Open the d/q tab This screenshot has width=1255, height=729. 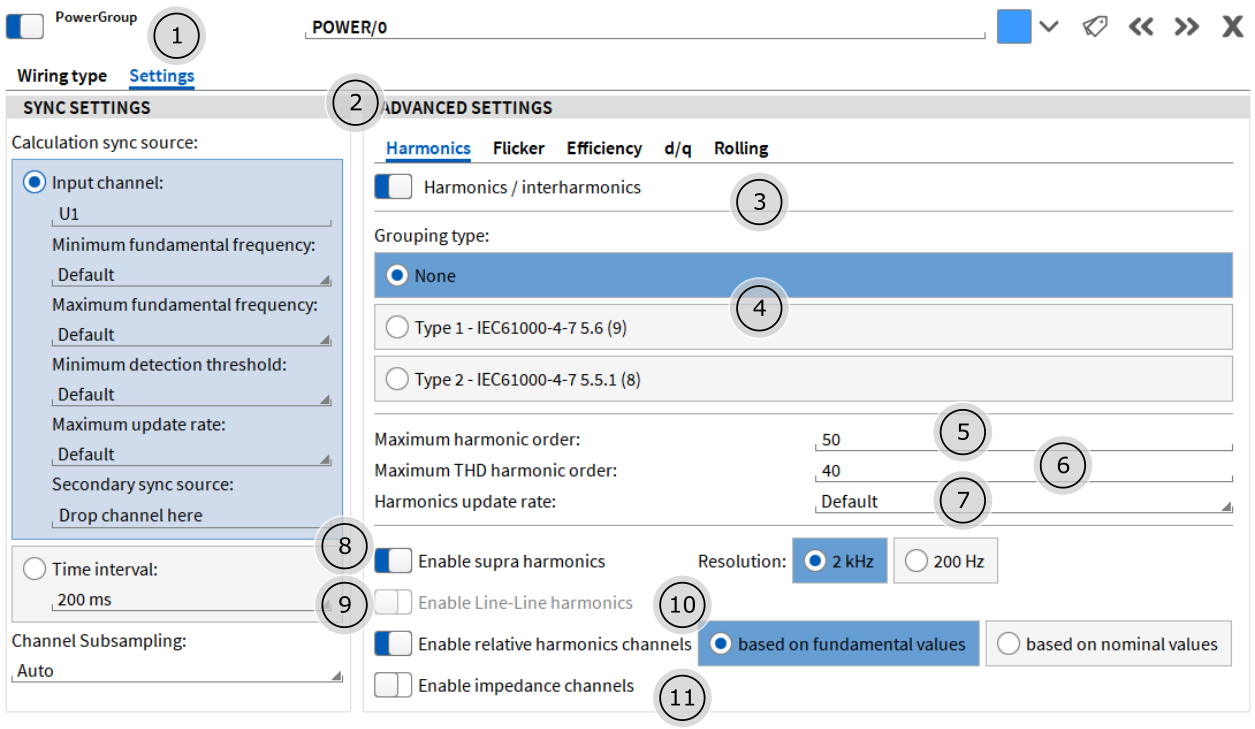(677, 148)
